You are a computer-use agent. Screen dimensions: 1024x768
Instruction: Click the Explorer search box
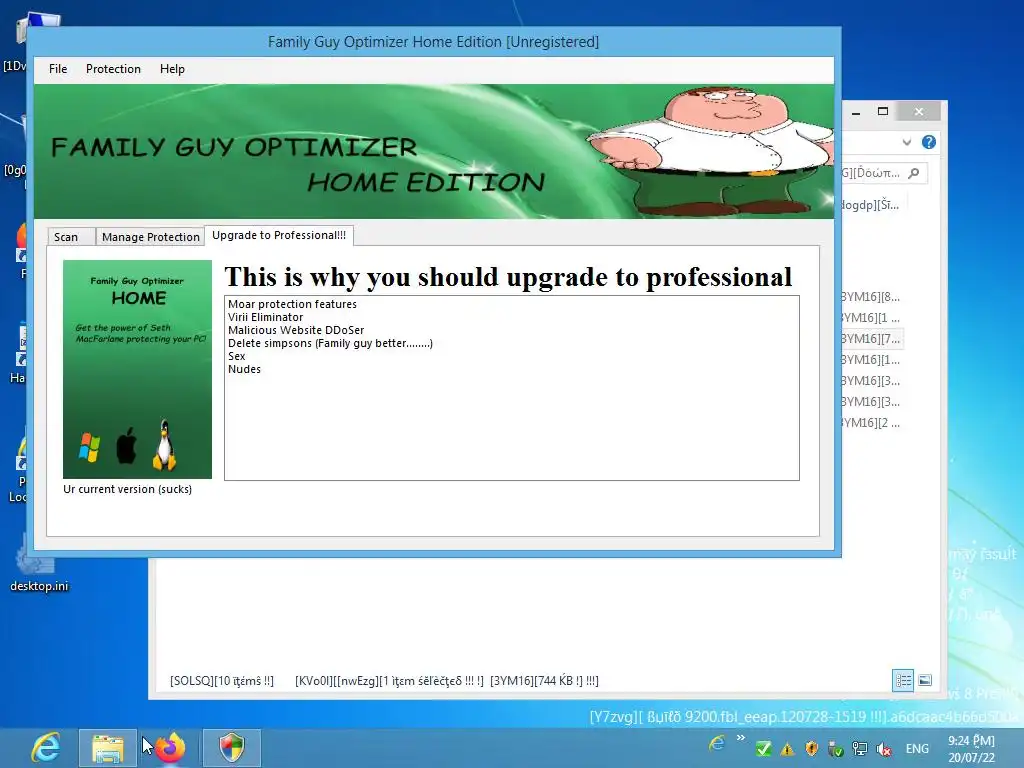click(882, 173)
